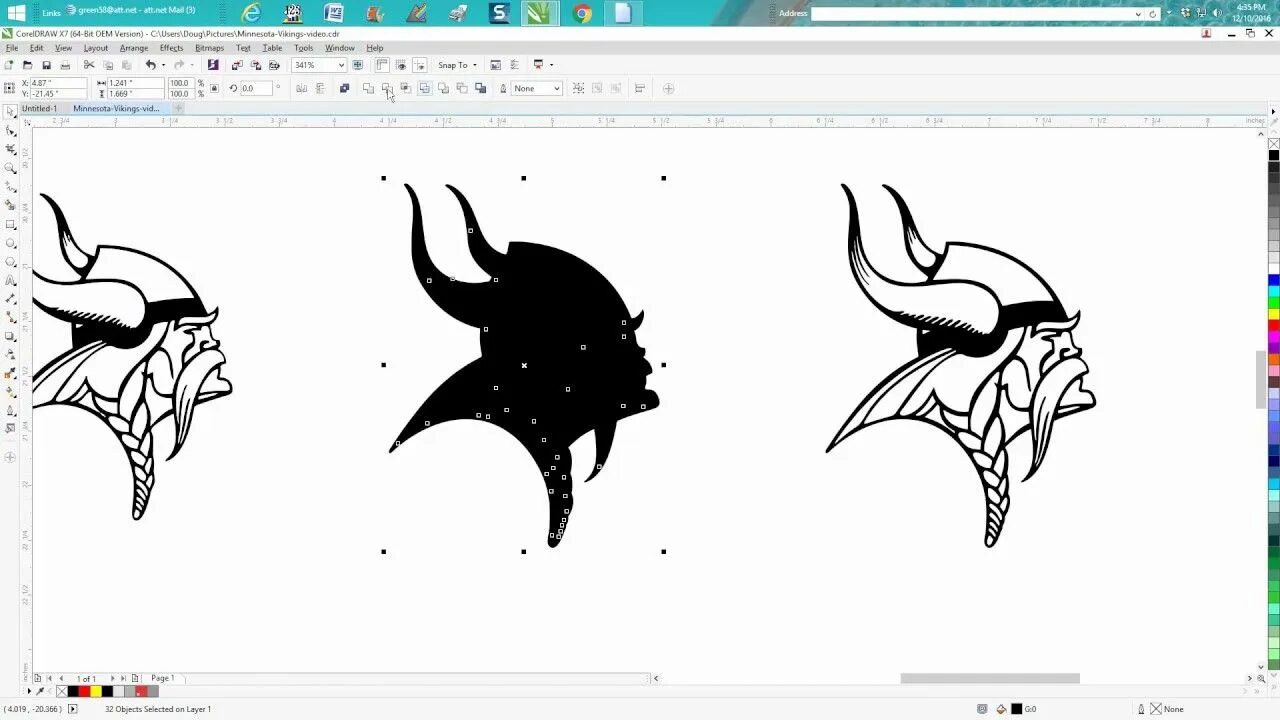Viewport: 1280px width, 720px height.
Task: Open the Arrange menu
Action: click(x=134, y=48)
